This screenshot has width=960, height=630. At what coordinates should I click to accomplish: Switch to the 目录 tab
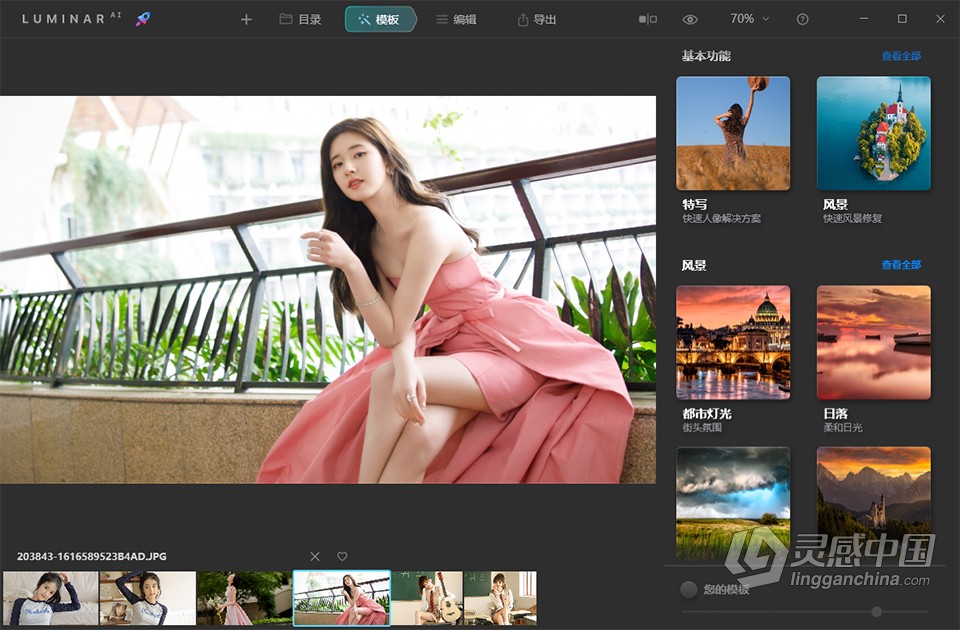pyautogui.click(x=300, y=18)
